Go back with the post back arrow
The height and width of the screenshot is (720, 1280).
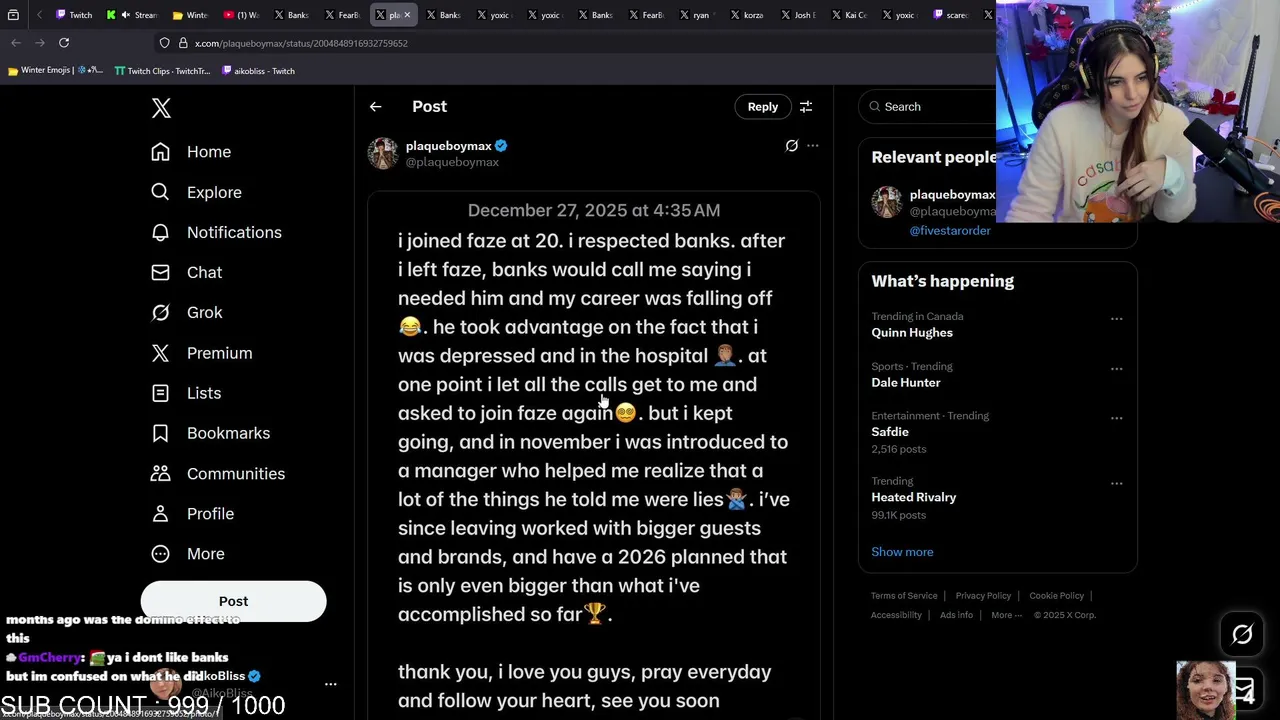tap(375, 107)
